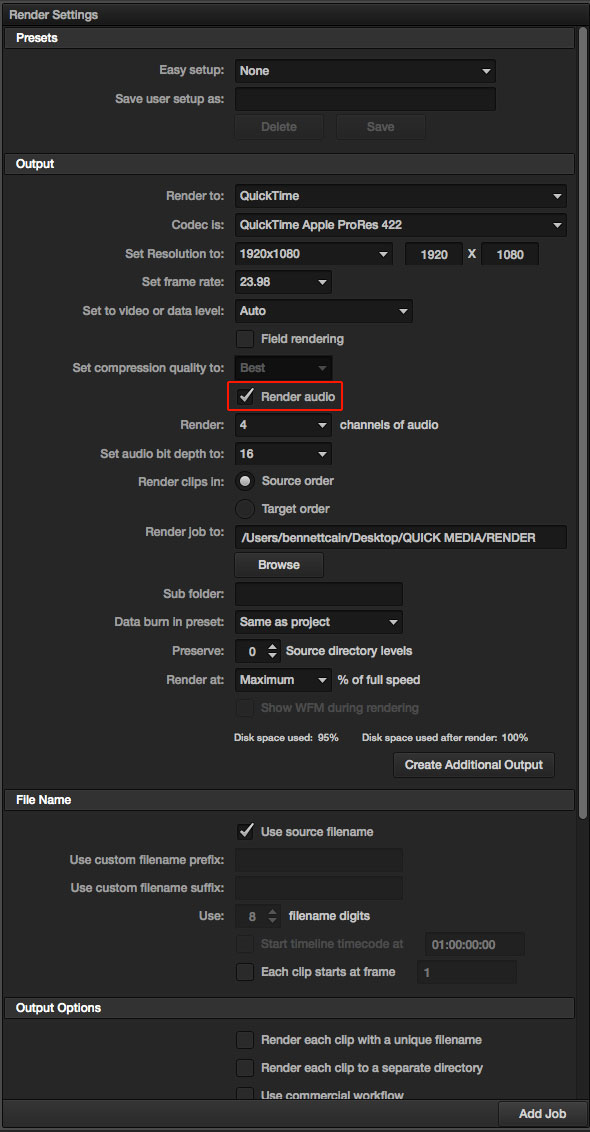
Task: Click the Render job to path field
Action: (400, 537)
